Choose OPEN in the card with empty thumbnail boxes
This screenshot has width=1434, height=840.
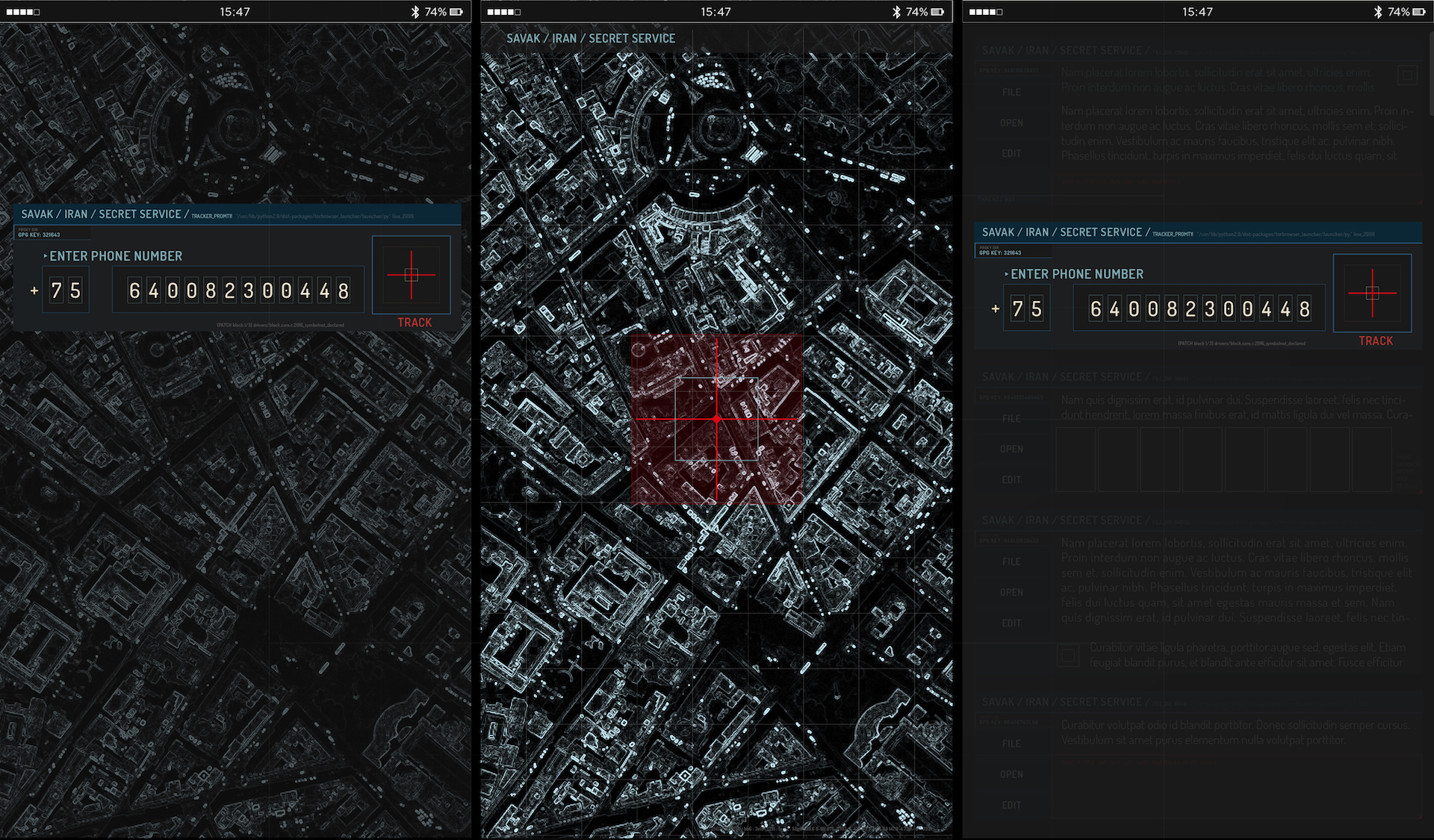click(x=1012, y=449)
